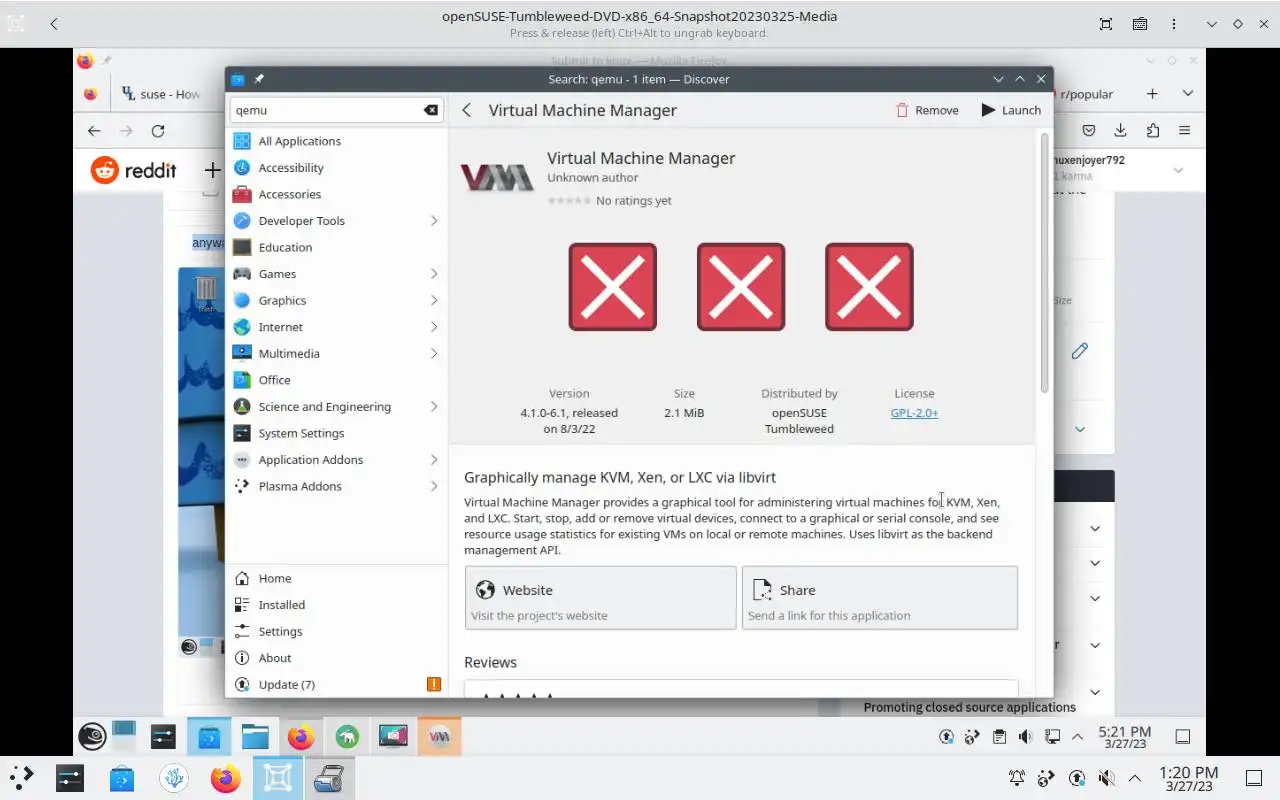Click the viewer toolbar three-dot menu
1280x800 pixels.
[1174, 24]
